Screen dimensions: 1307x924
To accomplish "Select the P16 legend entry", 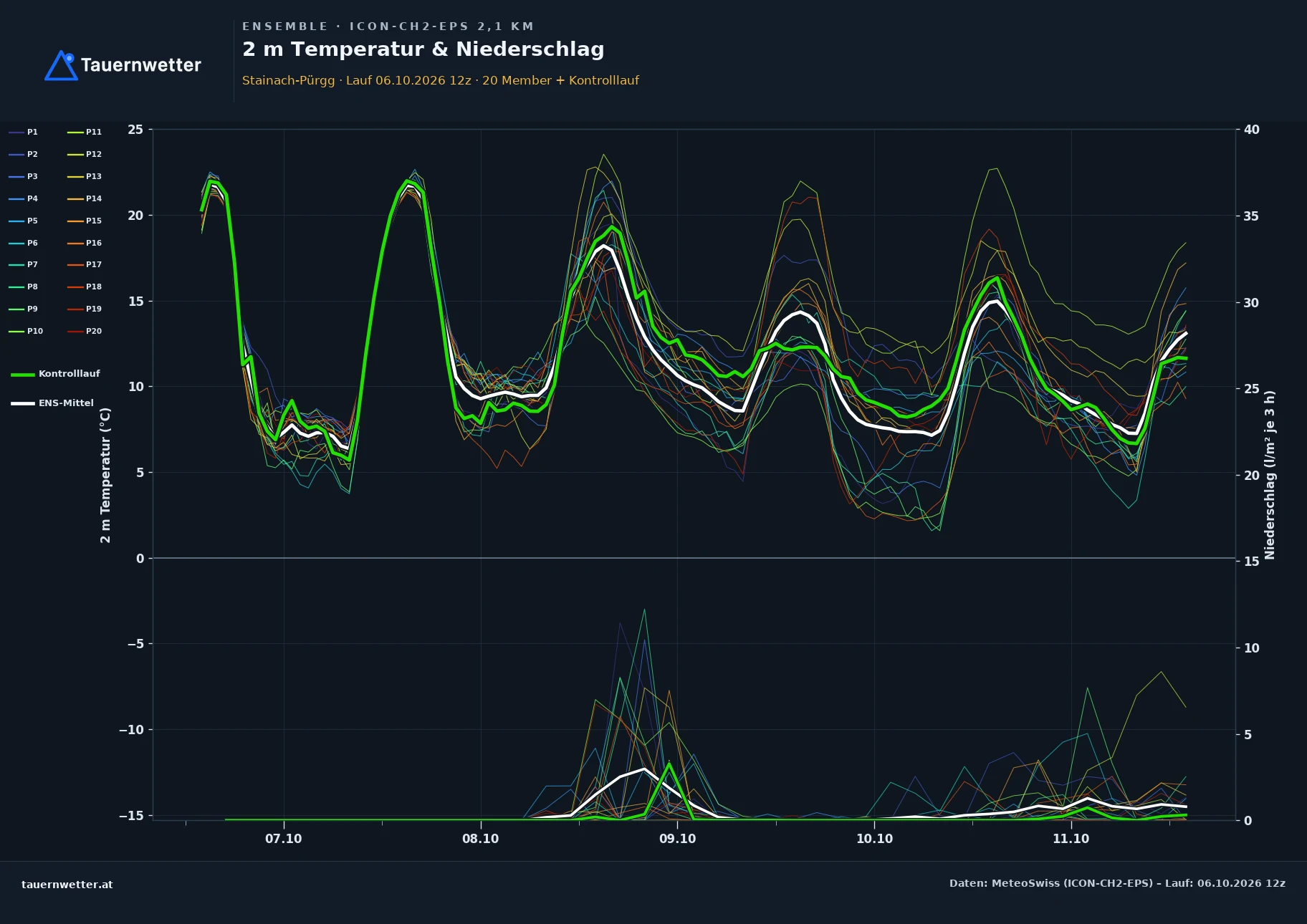I will pyautogui.click(x=85, y=243).
